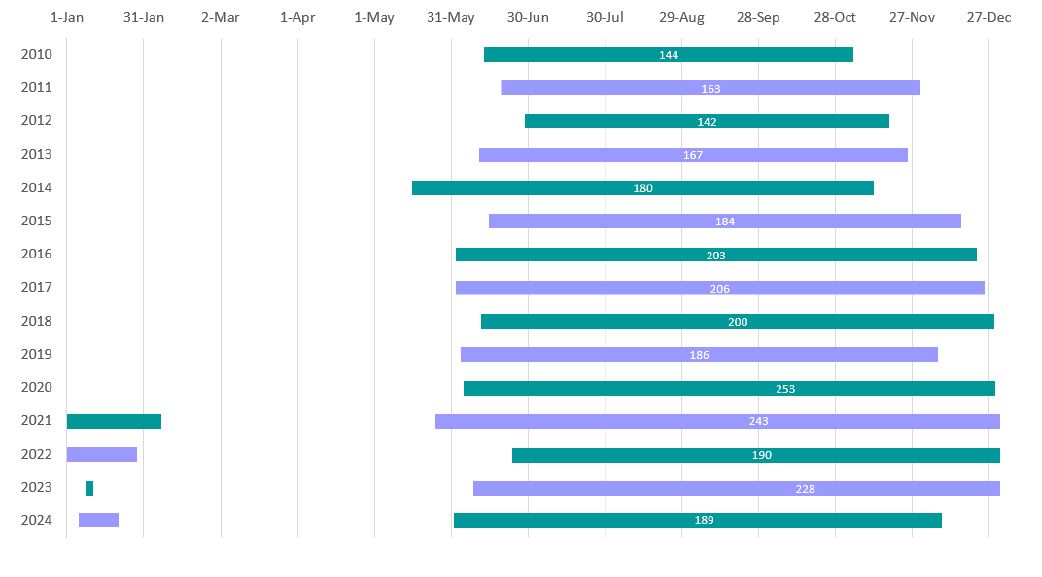Click the 1-Jan date axis label
The height and width of the screenshot is (577, 1042).
click(x=67, y=17)
